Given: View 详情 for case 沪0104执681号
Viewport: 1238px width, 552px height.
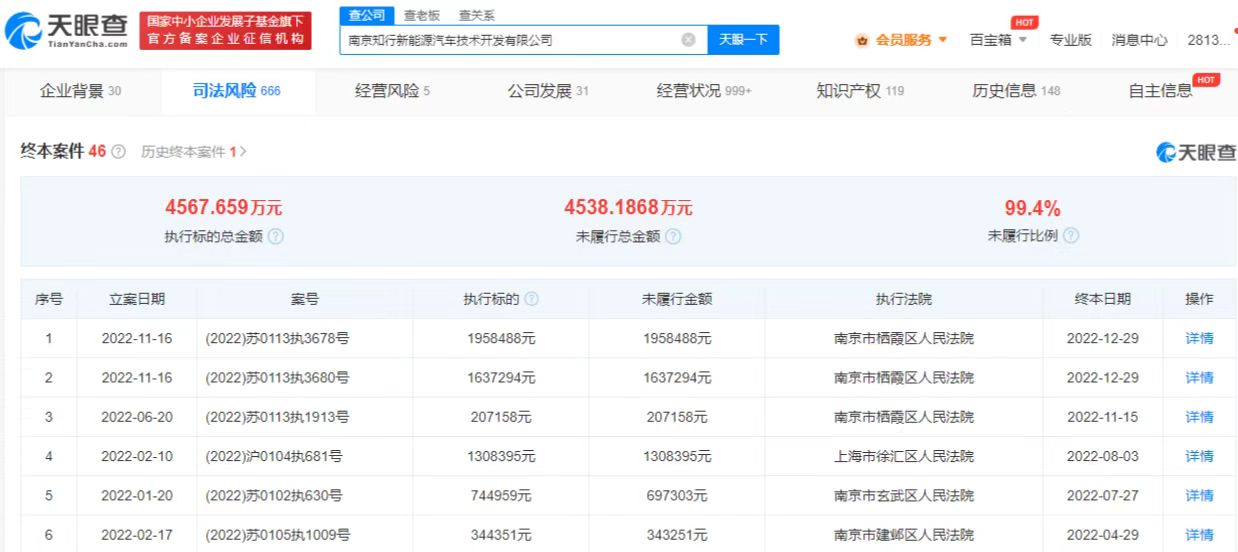Looking at the screenshot, I should pos(1199,456).
